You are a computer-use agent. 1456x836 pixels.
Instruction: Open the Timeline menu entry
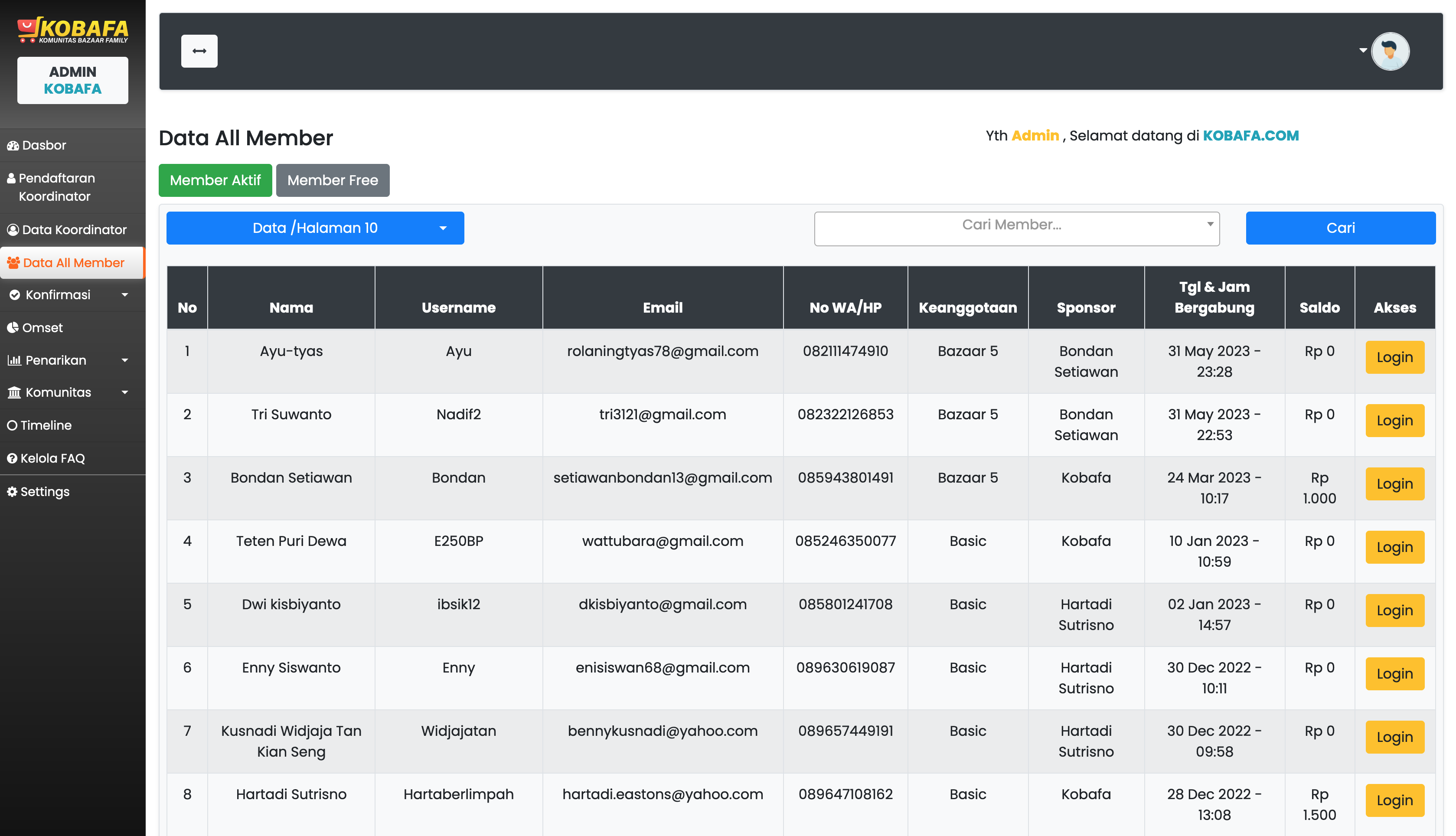72,425
